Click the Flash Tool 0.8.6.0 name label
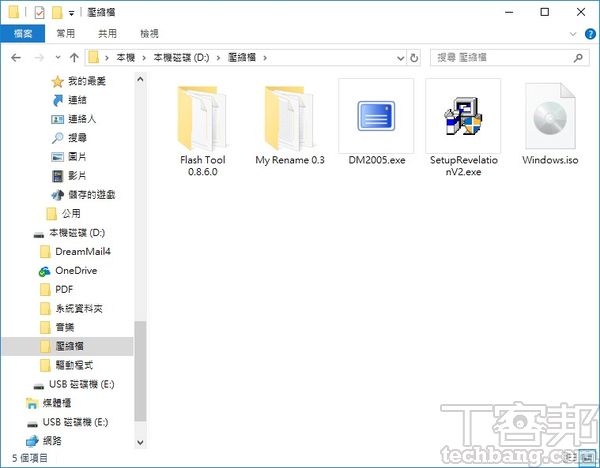 pos(203,166)
